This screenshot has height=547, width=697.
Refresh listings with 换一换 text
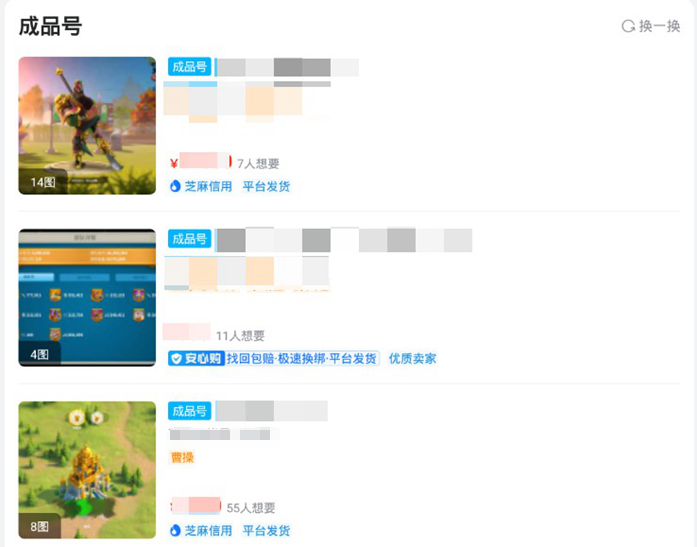point(659,26)
